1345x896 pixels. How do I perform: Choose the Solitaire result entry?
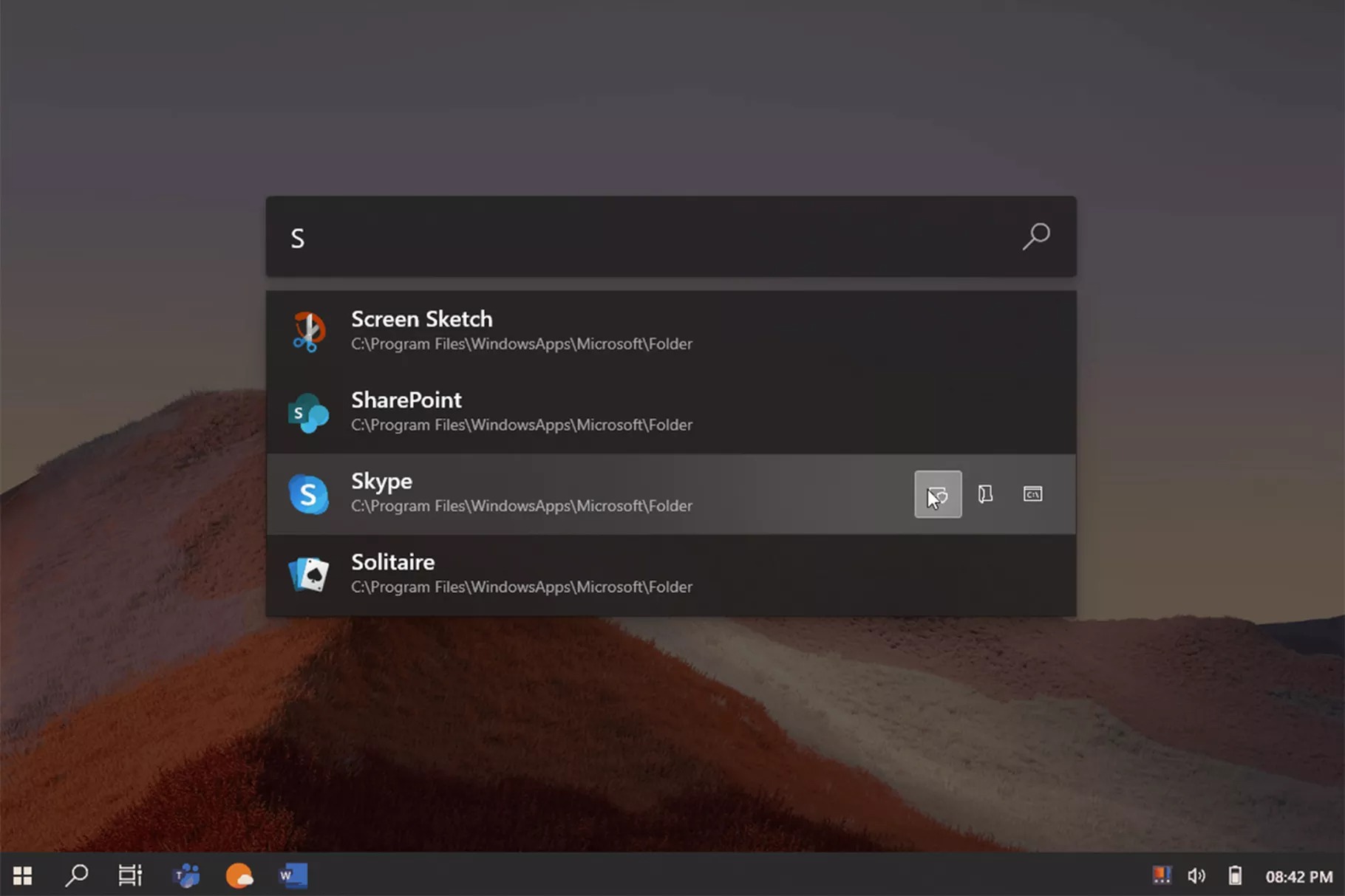coord(392,562)
